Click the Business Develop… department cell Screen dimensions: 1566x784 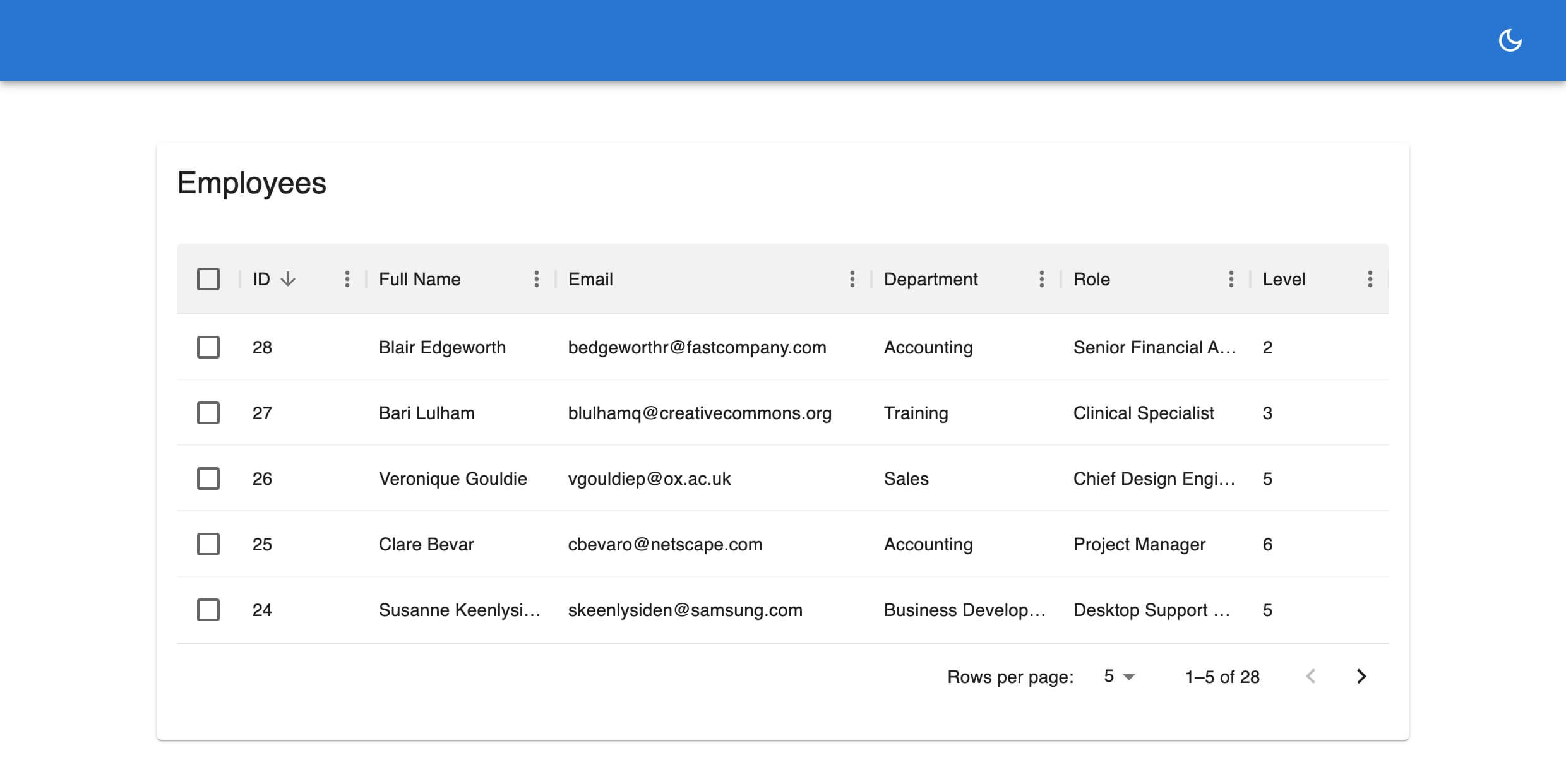coord(965,610)
